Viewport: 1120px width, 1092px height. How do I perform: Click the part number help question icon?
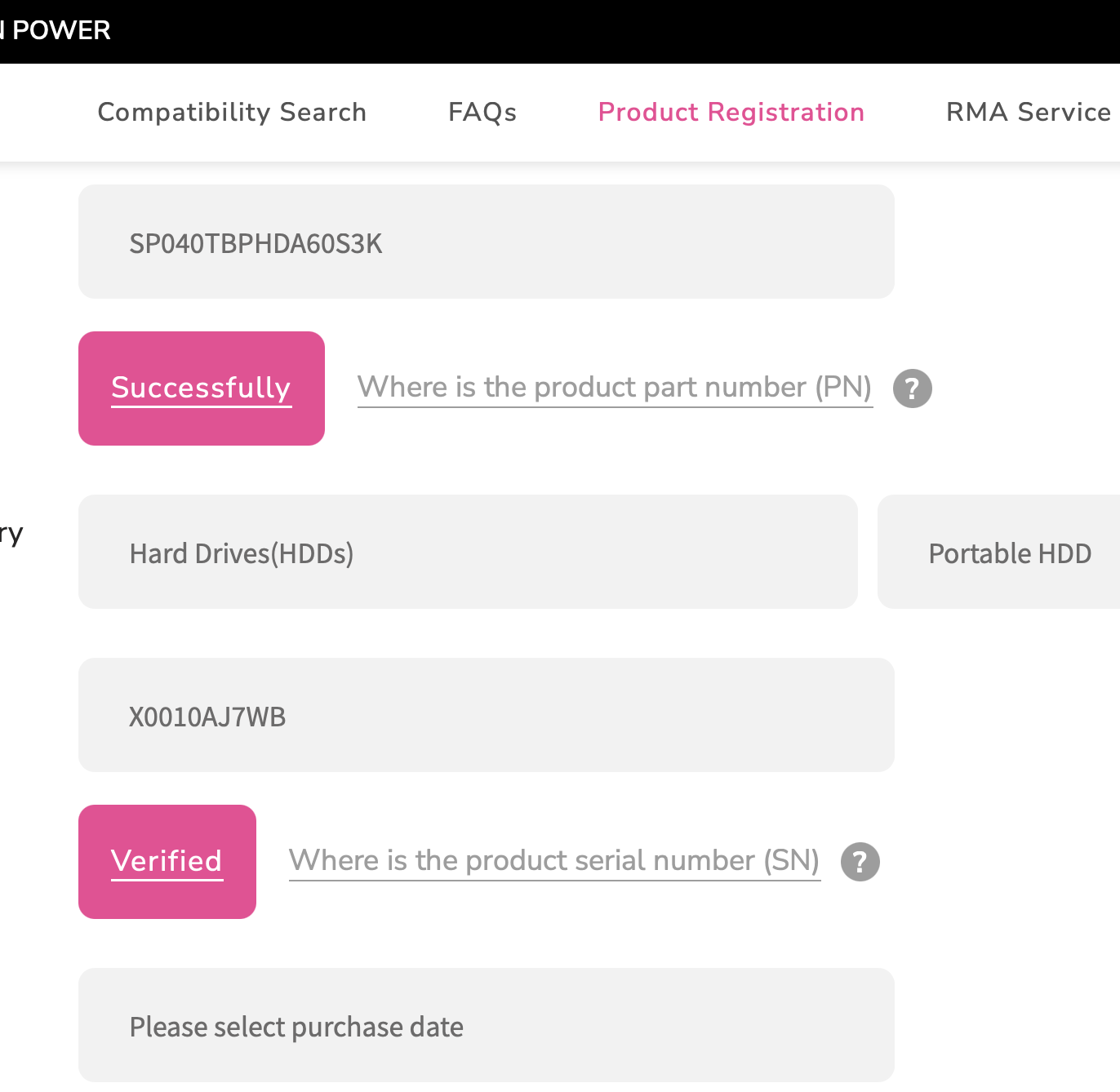[912, 388]
